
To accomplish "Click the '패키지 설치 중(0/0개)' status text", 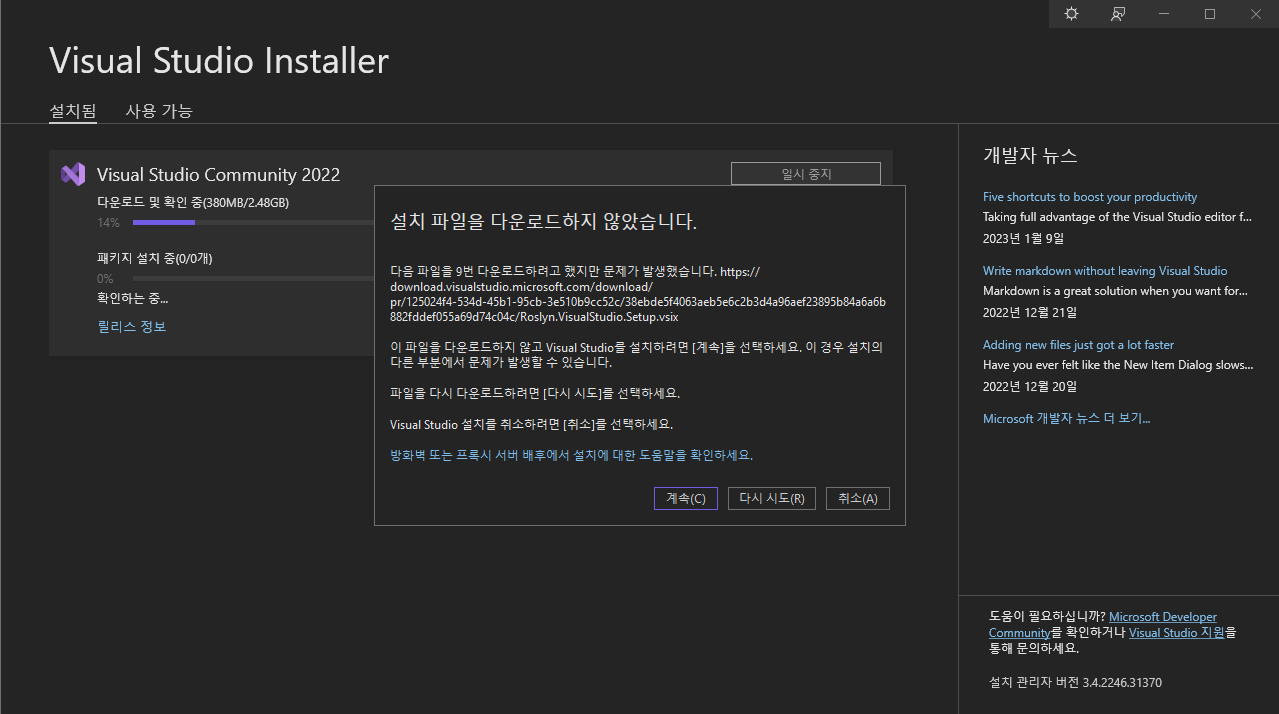I will (155, 258).
